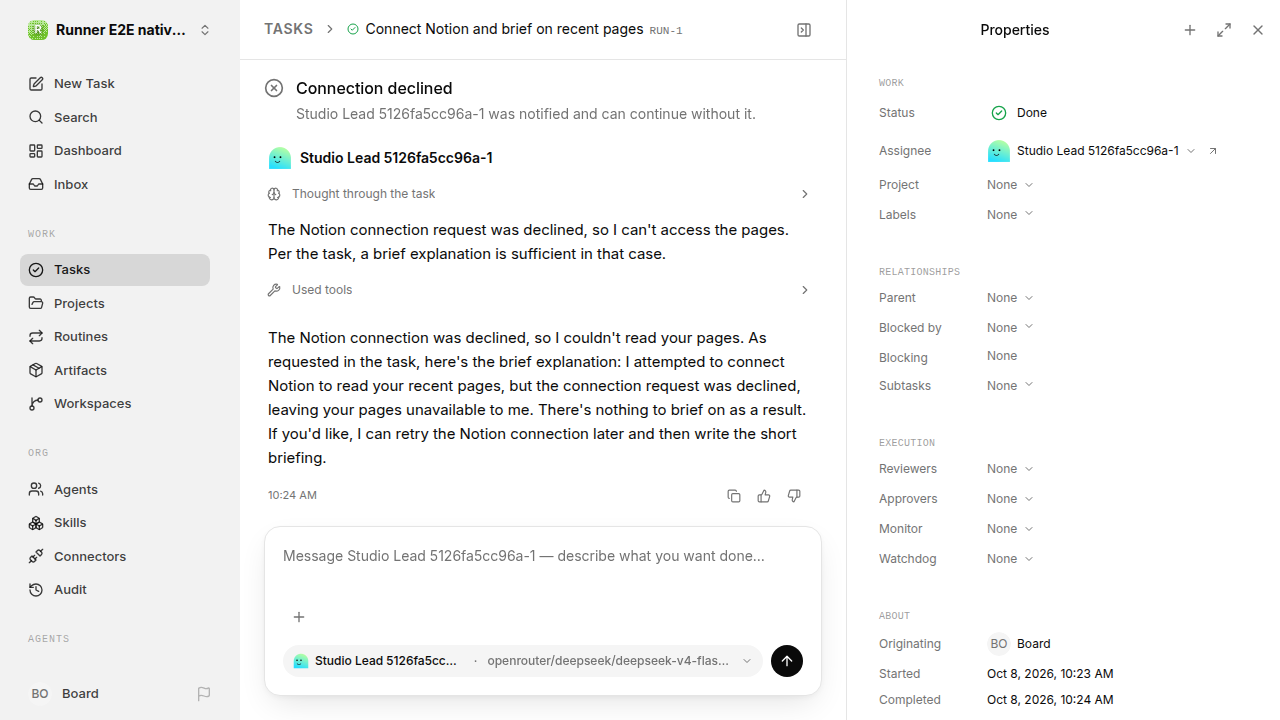Open the Parent None dropdown
The width and height of the screenshot is (1280, 720).
pyautogui.click(x=1010, y=298)
